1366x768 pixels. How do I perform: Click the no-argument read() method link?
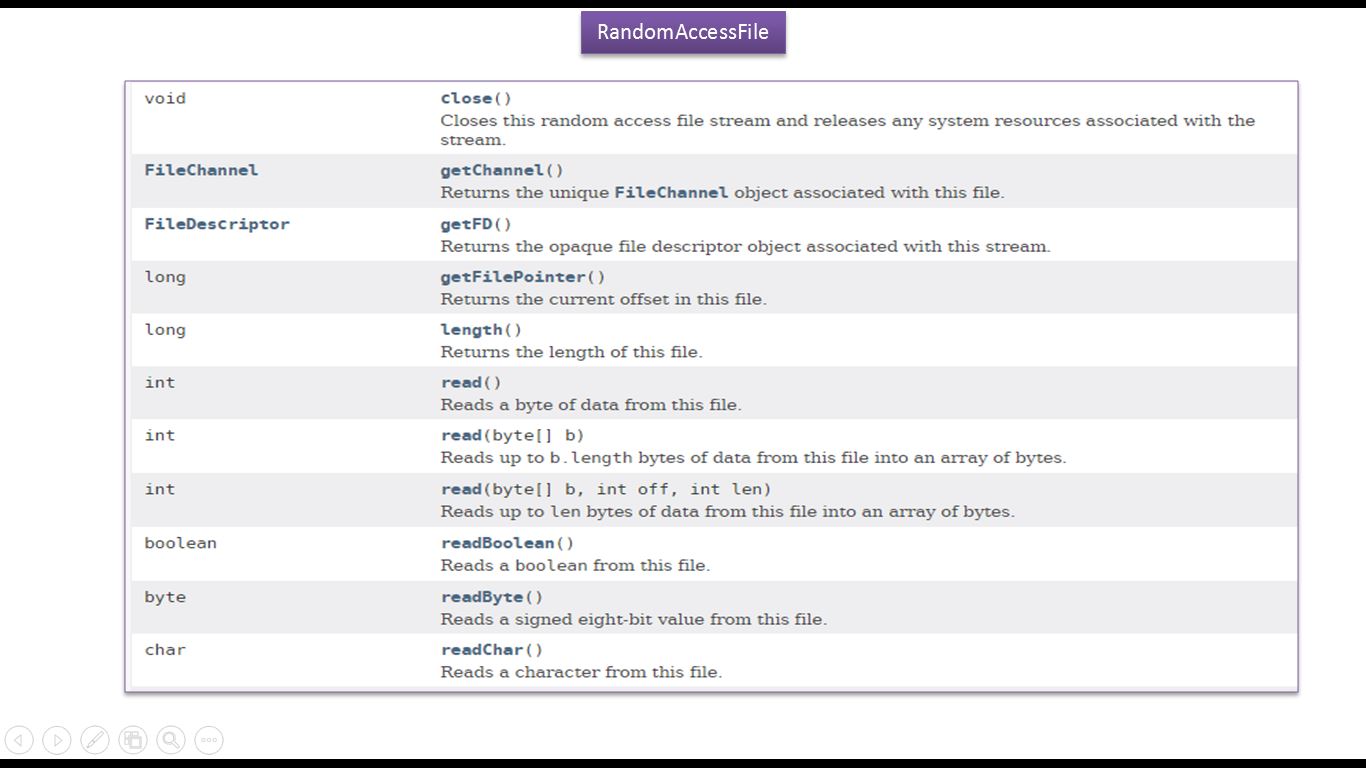[x=461, y=383]
